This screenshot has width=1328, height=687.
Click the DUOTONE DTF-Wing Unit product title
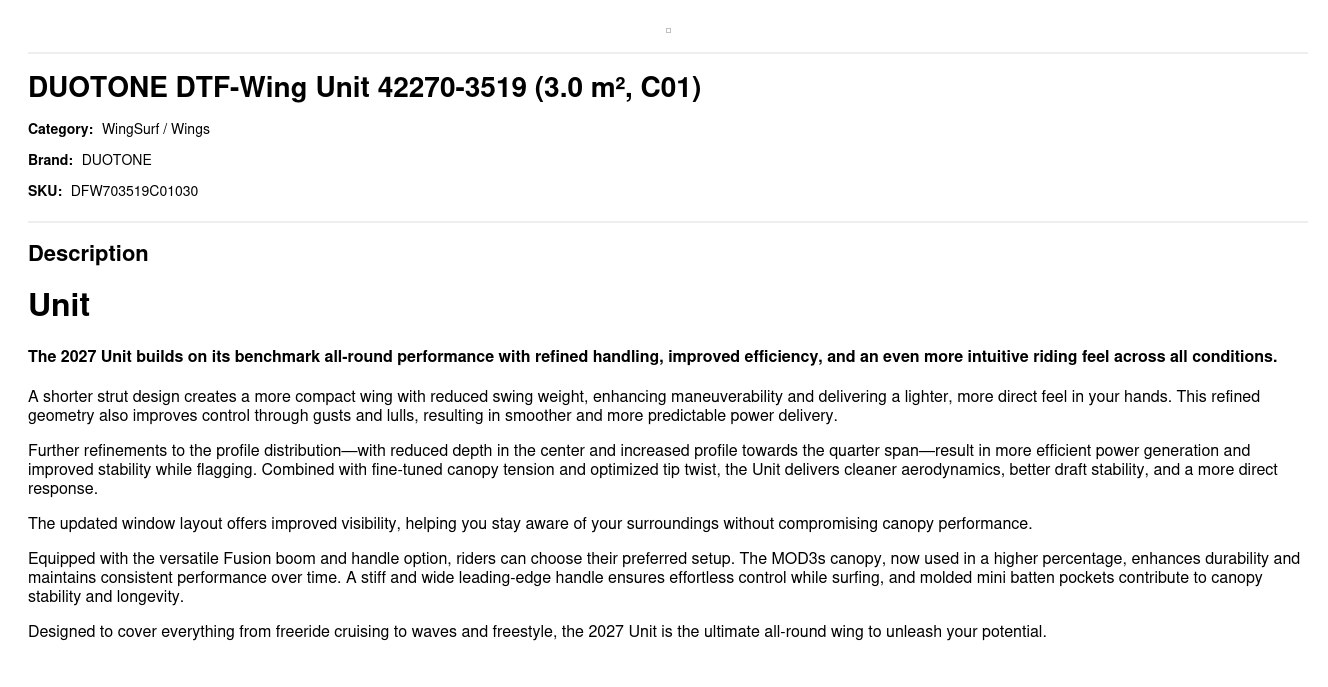pos(364,88)
